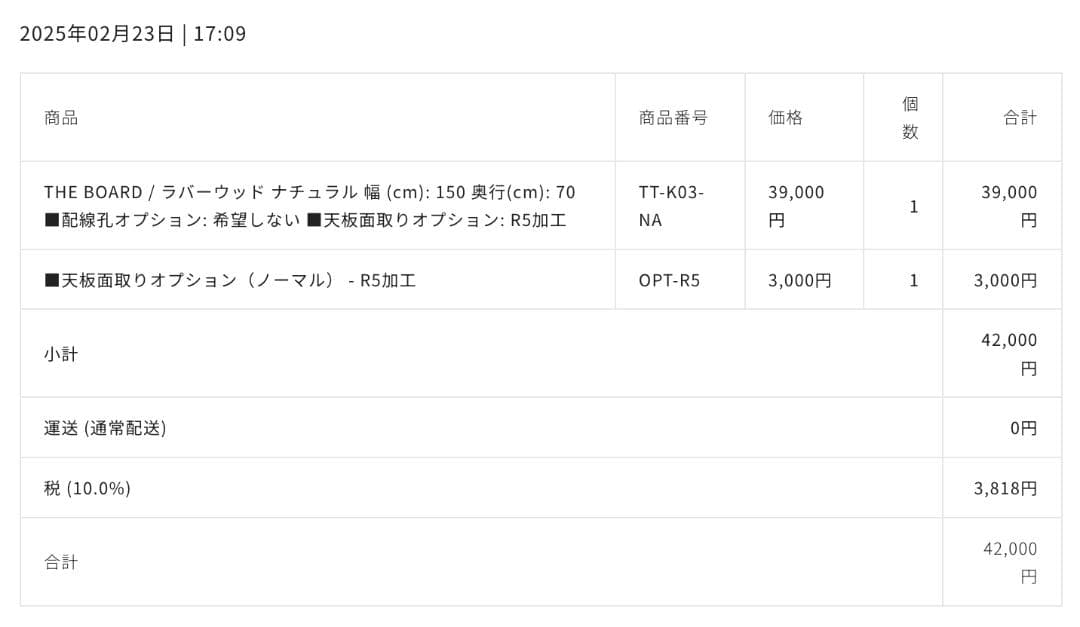The width and height of the screenshot is (1080, 627).
Task: Click the order date 2025年02月23日 text
Action: [x=97, y=34]
